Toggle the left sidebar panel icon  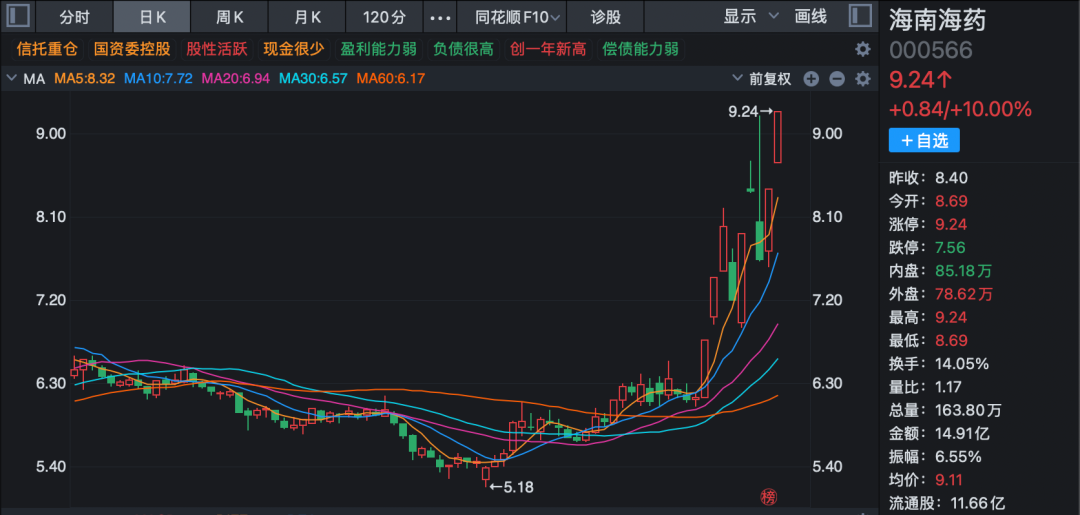pos(20,17)
